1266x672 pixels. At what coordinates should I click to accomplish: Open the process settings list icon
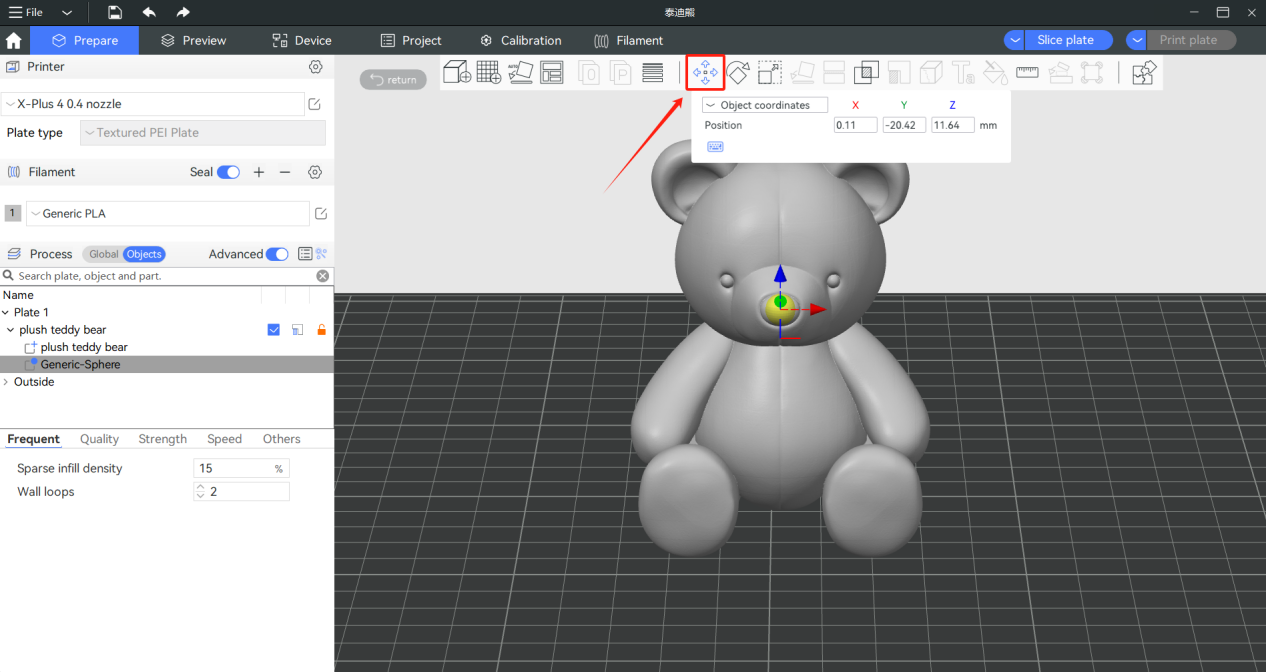[x=305, y=254]
